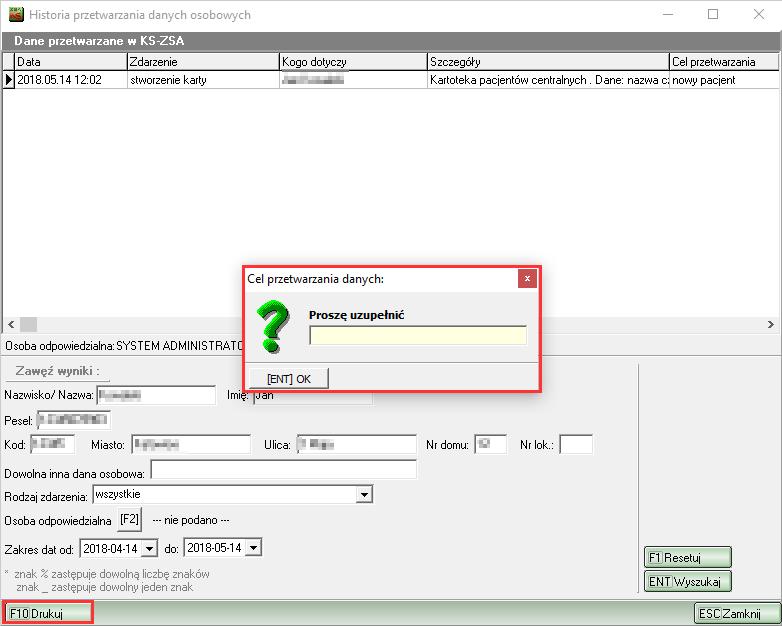
Task: Minimize the Historia przetwarzania window
Action: tap(668, 14)
